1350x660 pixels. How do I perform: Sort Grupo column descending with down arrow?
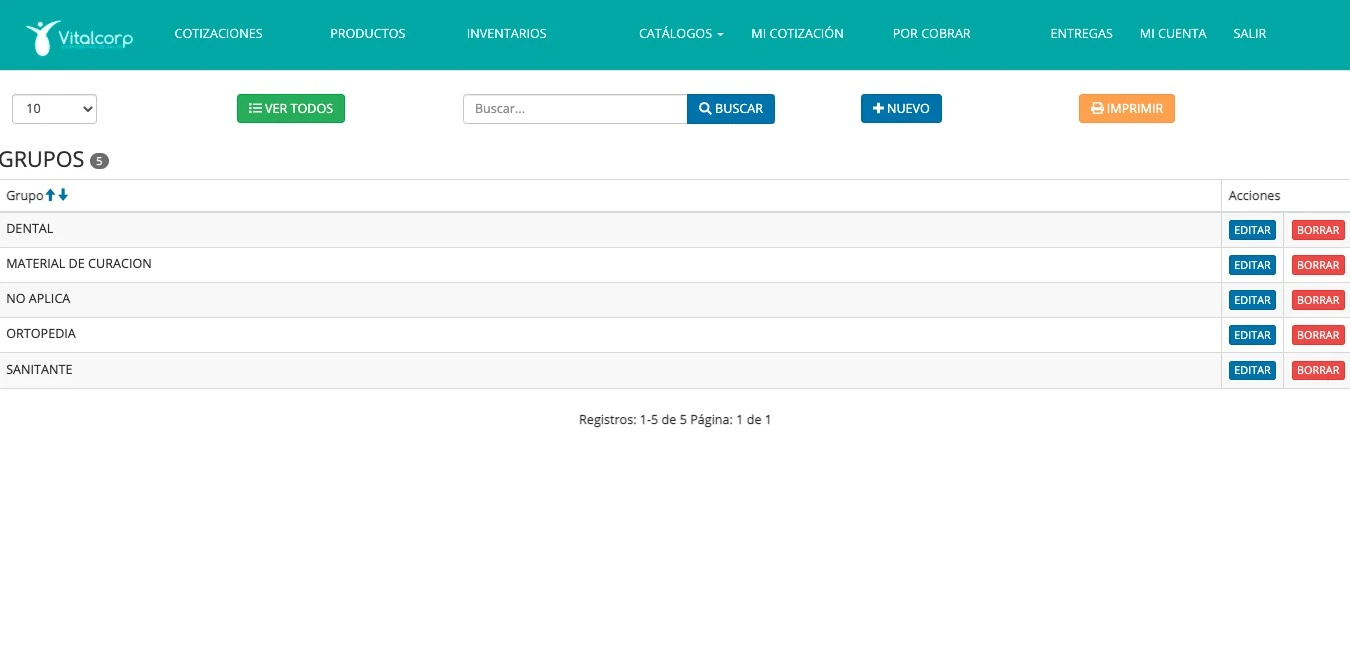click(63, 195)
